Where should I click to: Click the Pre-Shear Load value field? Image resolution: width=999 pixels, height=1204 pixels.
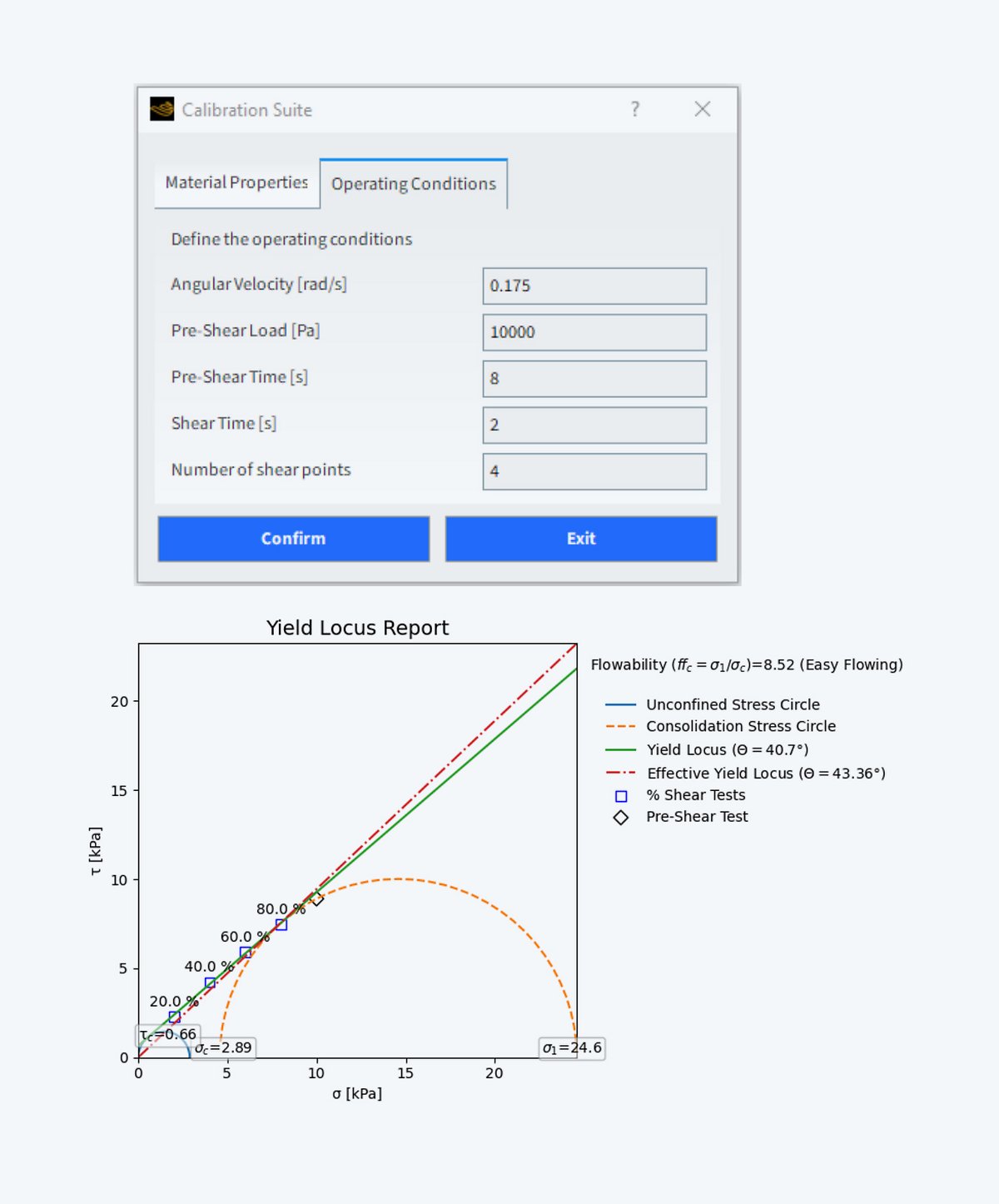click(x=594, y=332)
